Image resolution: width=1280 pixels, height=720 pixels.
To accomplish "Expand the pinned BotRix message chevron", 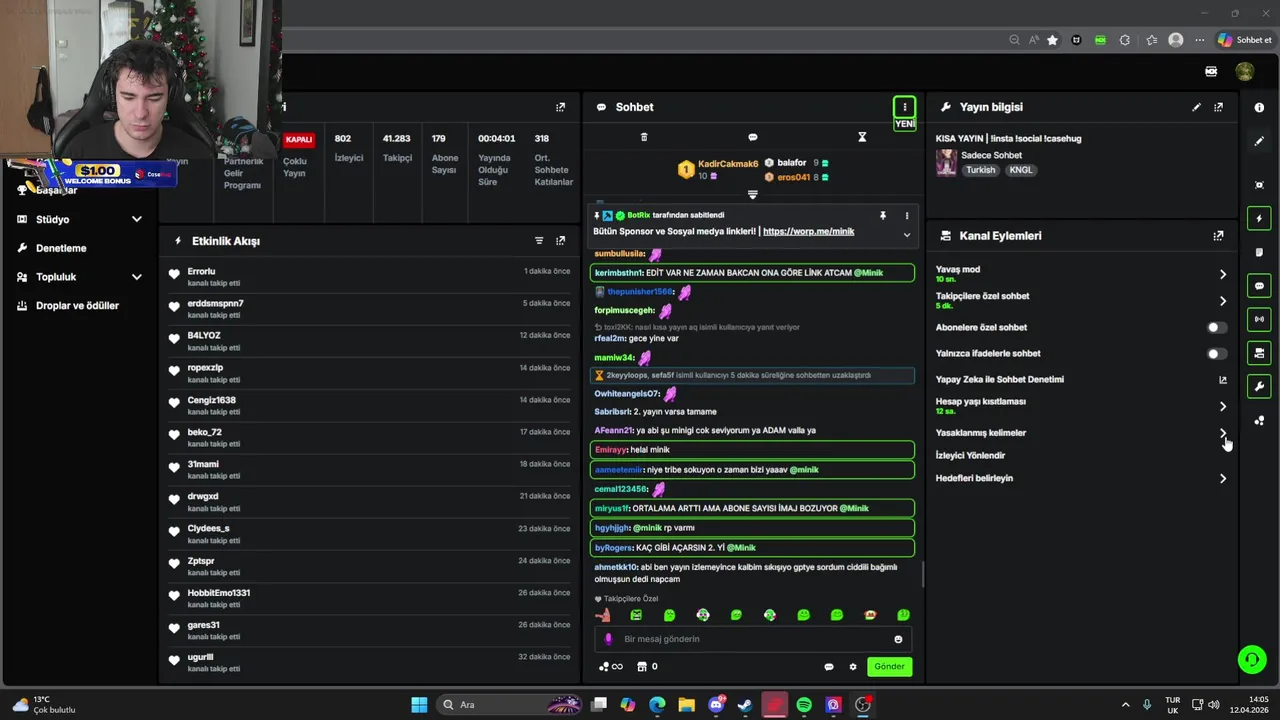I will 907,234.
